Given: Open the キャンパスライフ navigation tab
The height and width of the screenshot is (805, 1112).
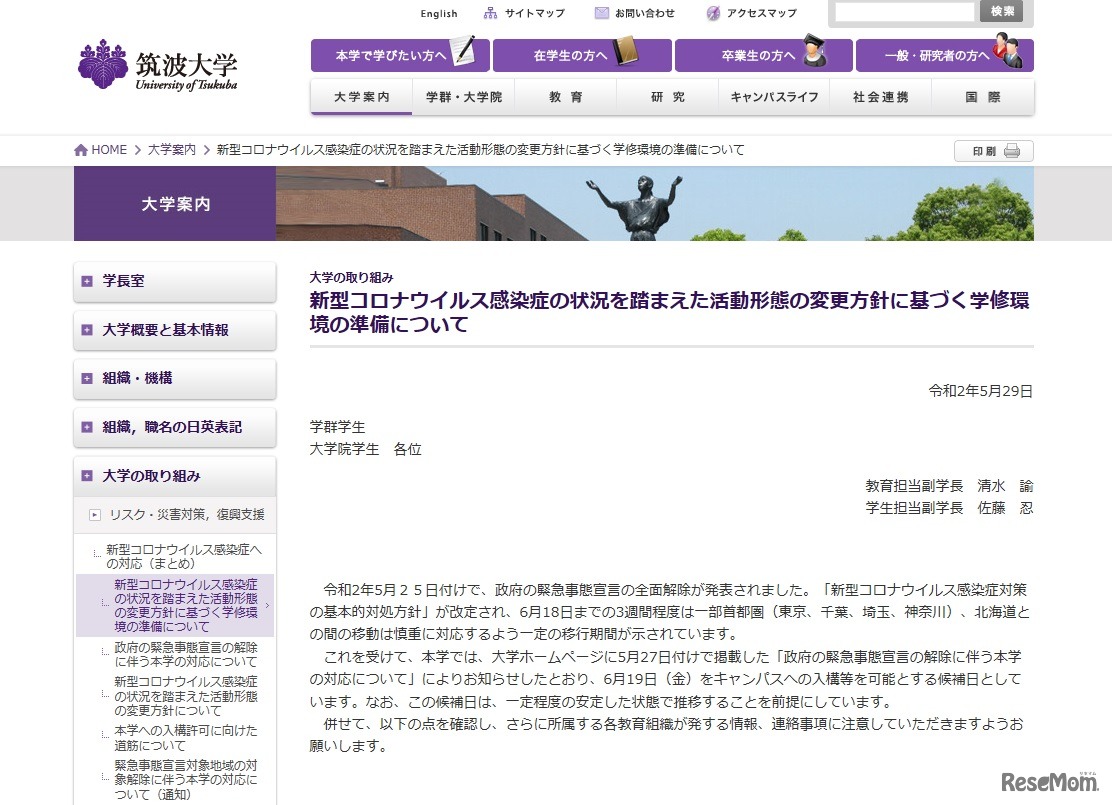Looking at the screenshot, I should tap(775, 97).
